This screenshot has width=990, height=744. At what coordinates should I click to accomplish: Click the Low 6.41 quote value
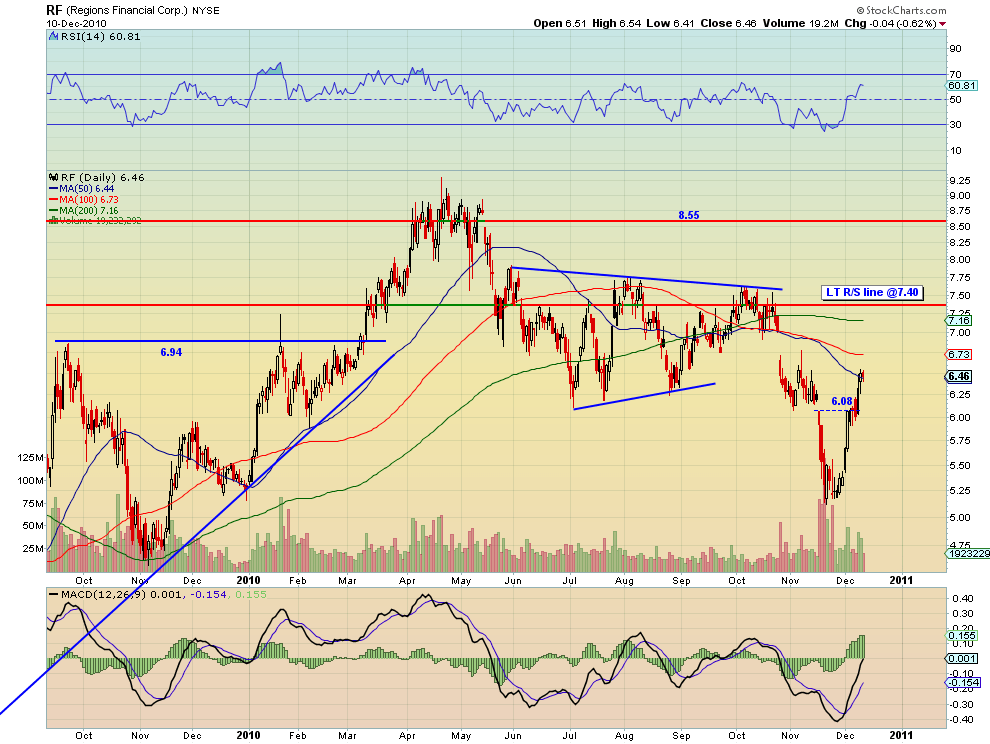[x=671, y=23]
